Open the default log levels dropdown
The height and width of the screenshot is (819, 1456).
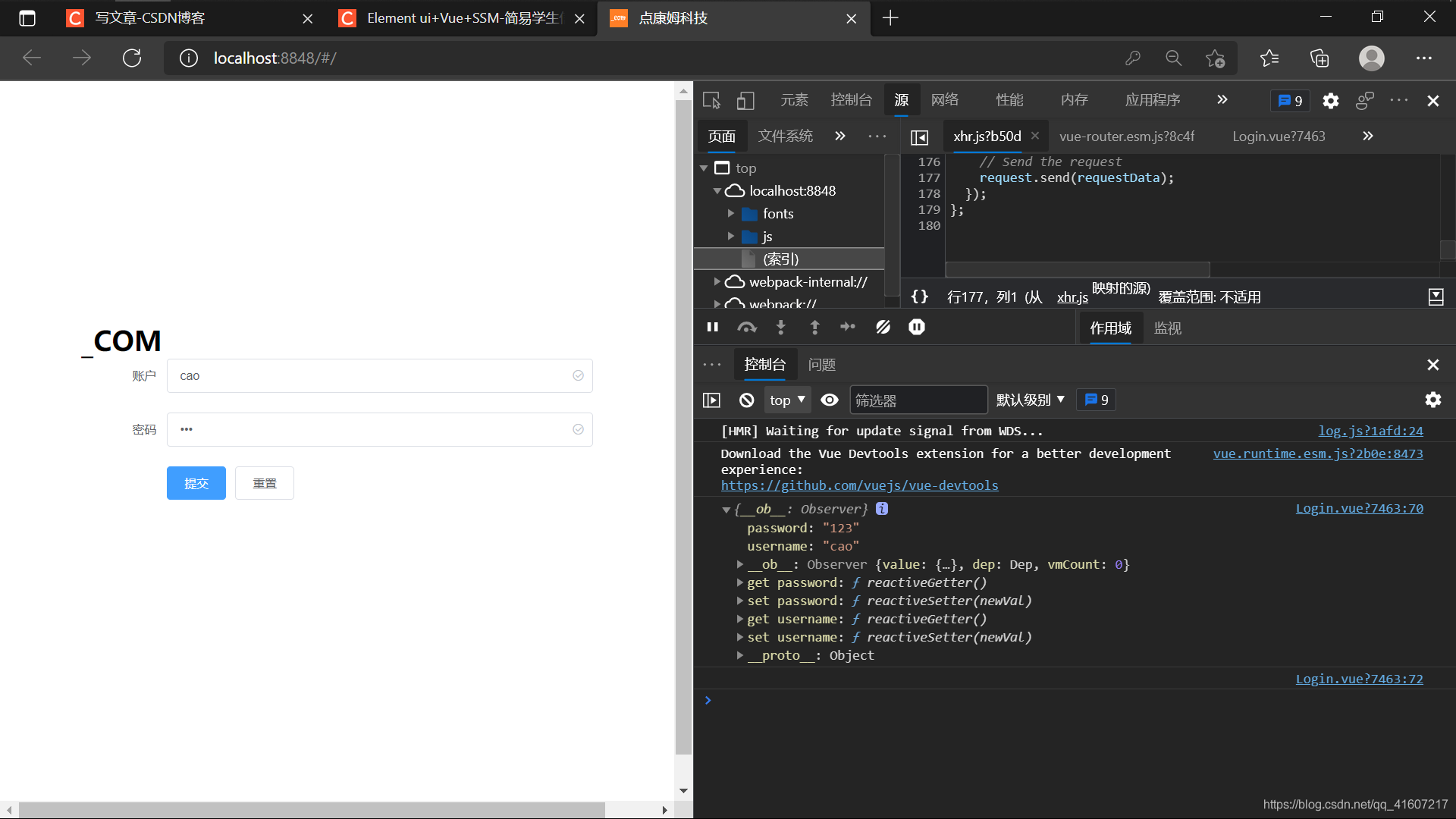1030,400
